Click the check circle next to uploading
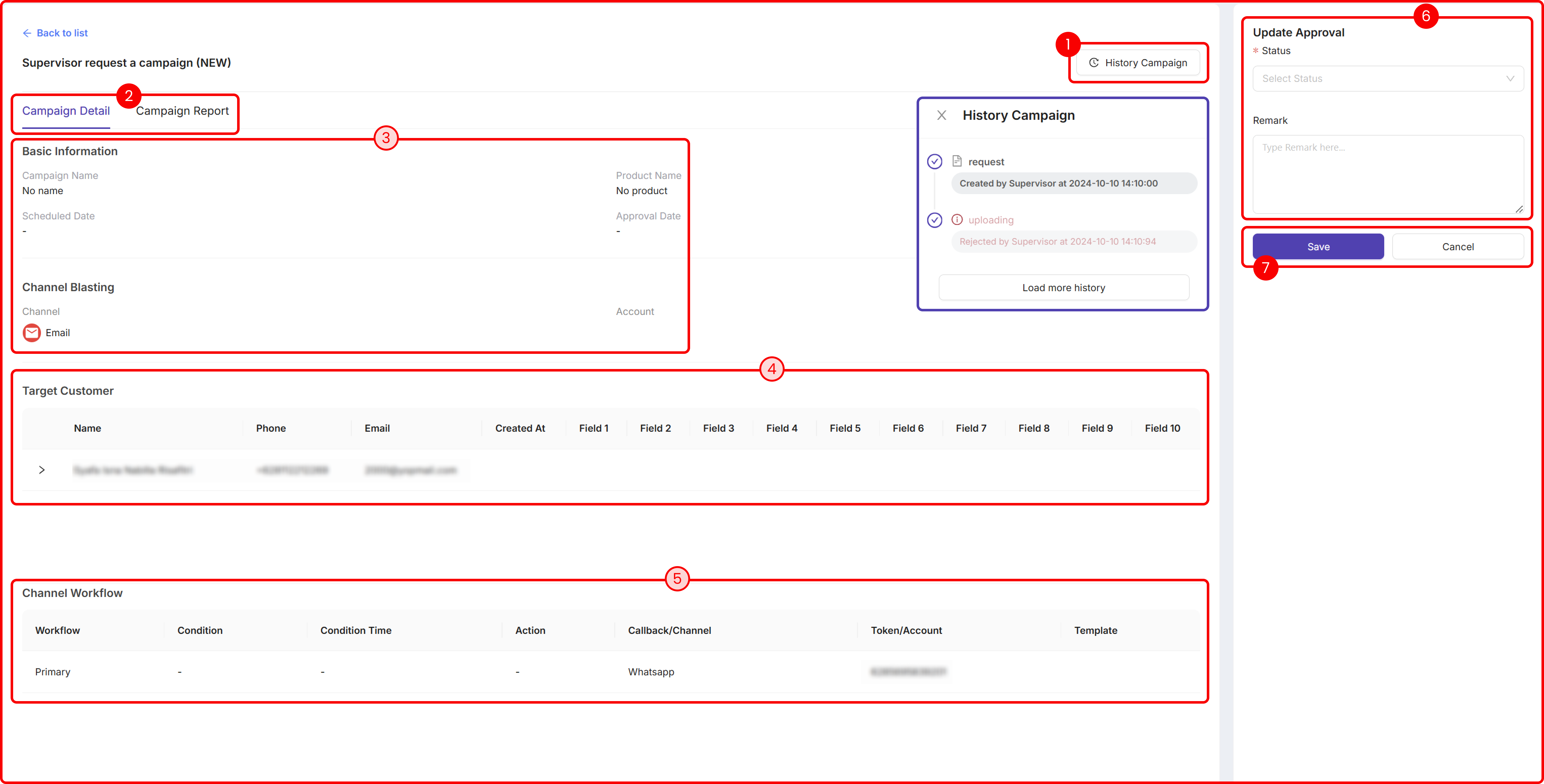The image size is (1544, 784). pos(935,220)
